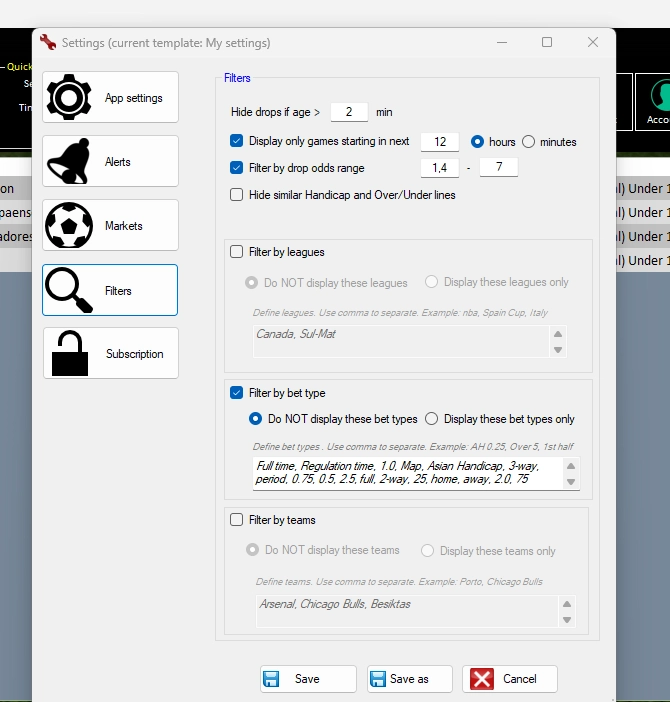Click the wrench icon in the title bar

[48, 43]
